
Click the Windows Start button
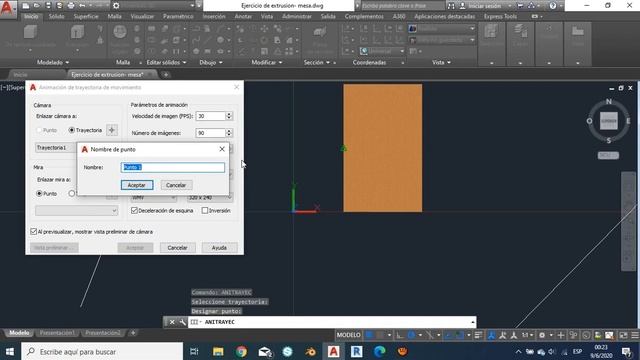pyautogui.click(x=10, y=351)
